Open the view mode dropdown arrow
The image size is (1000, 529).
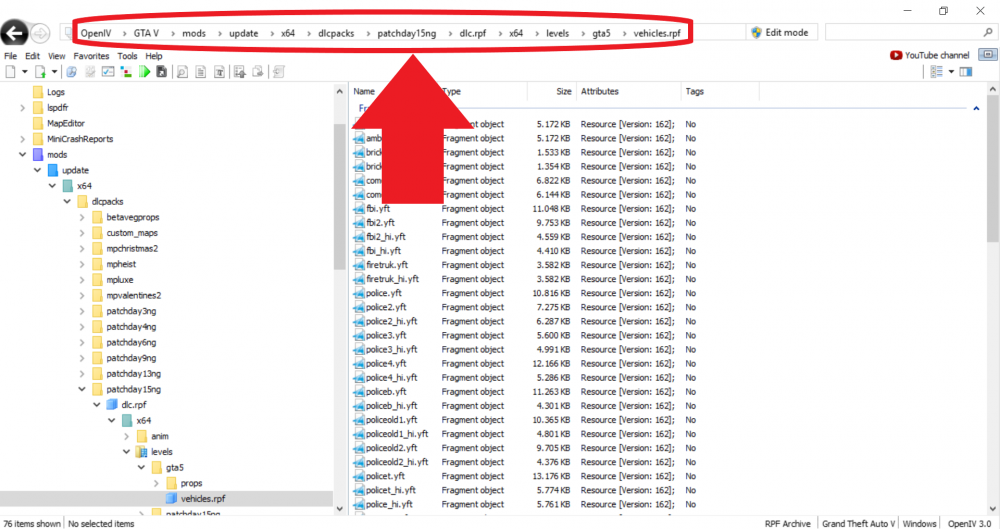[951, 72]
